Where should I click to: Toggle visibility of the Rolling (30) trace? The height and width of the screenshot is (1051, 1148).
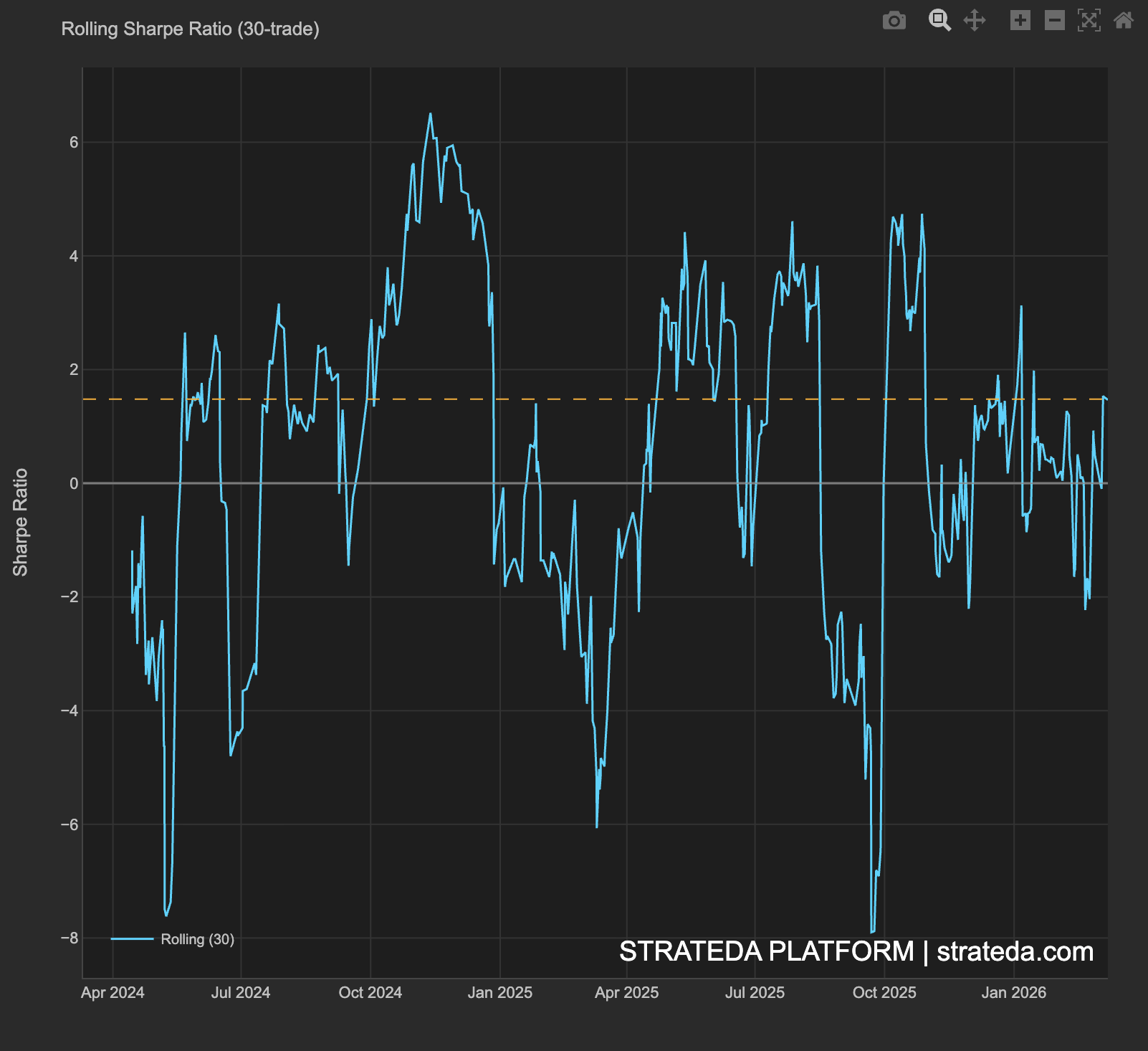(x=198, y=938)
